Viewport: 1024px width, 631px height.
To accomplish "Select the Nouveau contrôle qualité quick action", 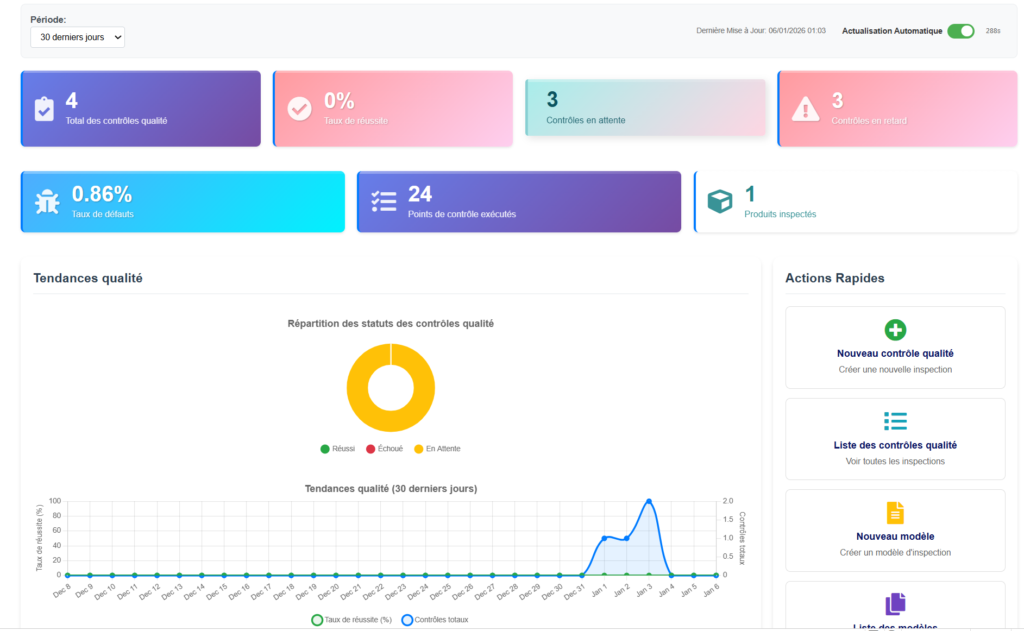I will 895,347.
